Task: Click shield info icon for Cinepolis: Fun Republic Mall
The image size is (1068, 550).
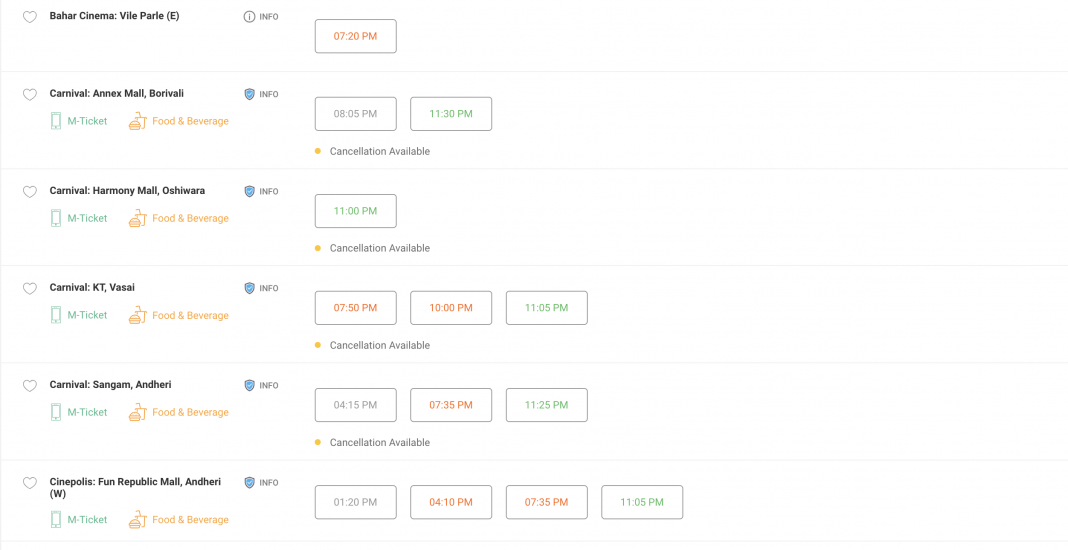Action: (250, 482)
